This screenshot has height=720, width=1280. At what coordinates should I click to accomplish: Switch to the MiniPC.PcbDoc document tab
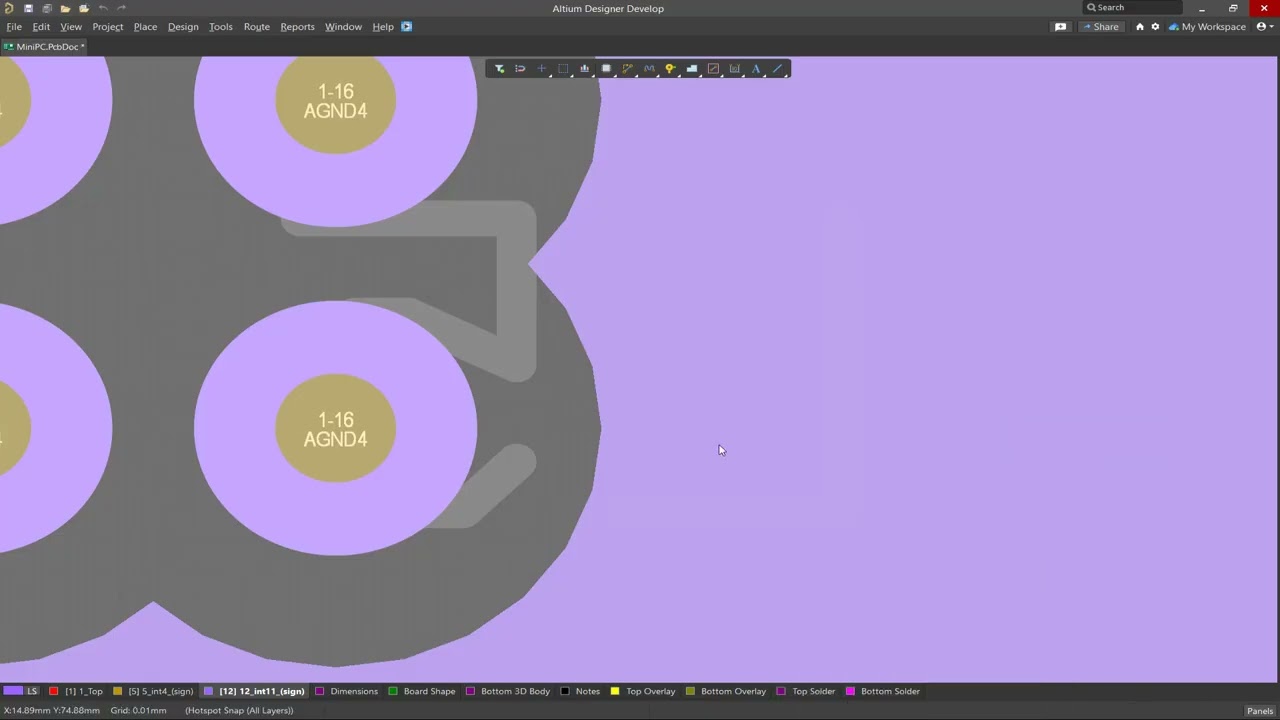[44, 47]
